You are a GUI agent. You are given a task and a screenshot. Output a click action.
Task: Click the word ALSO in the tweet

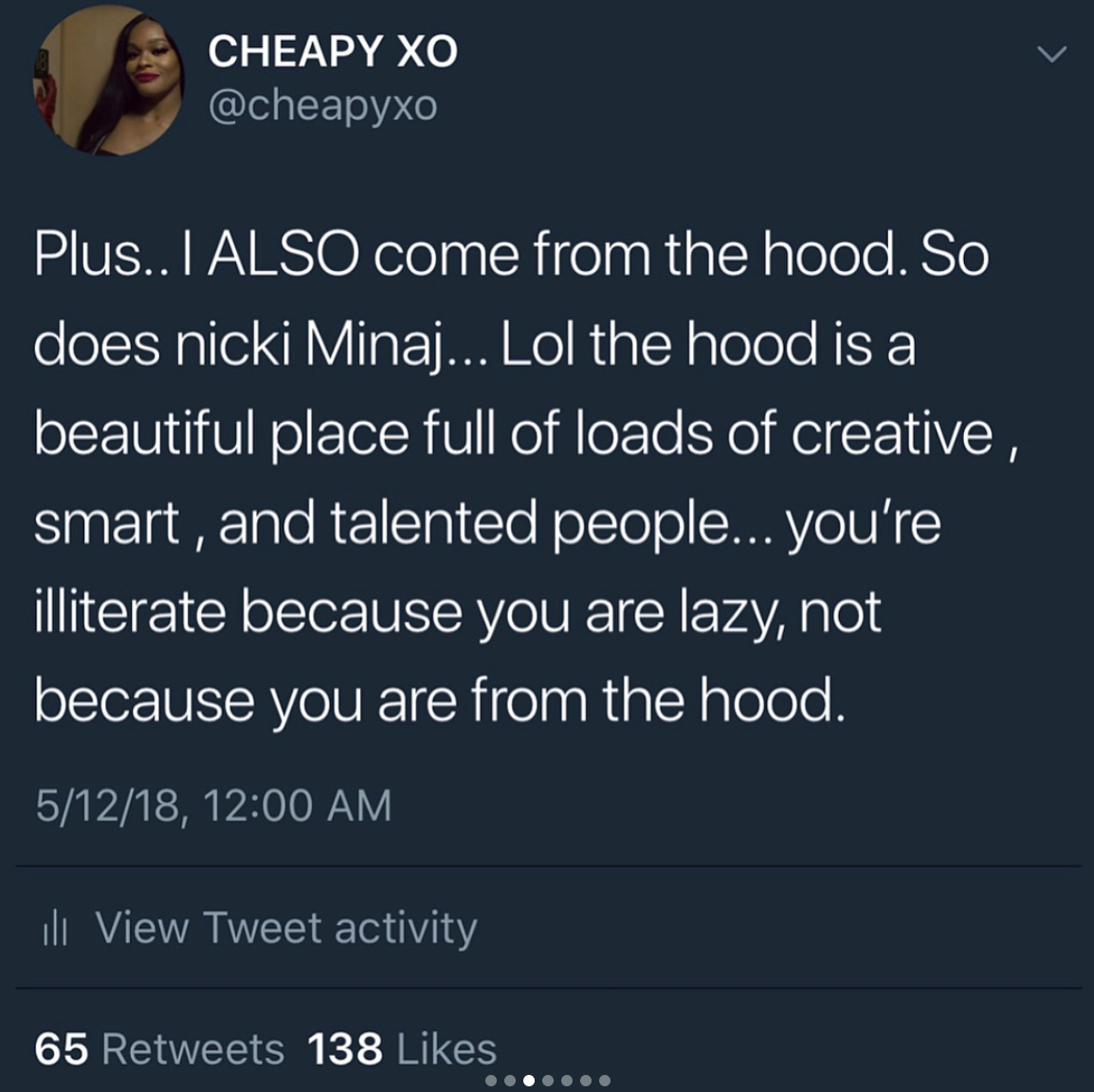283,254
